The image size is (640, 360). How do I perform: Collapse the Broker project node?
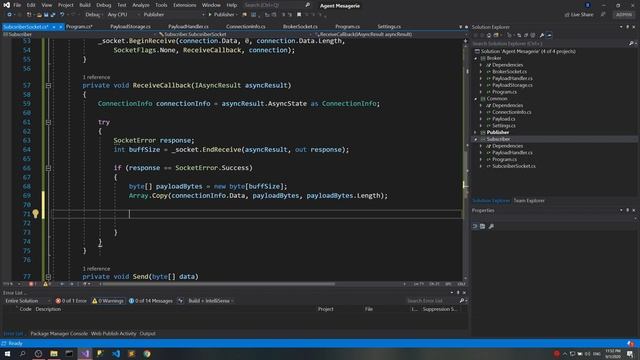pyautogui.click(x=476, y=58)
